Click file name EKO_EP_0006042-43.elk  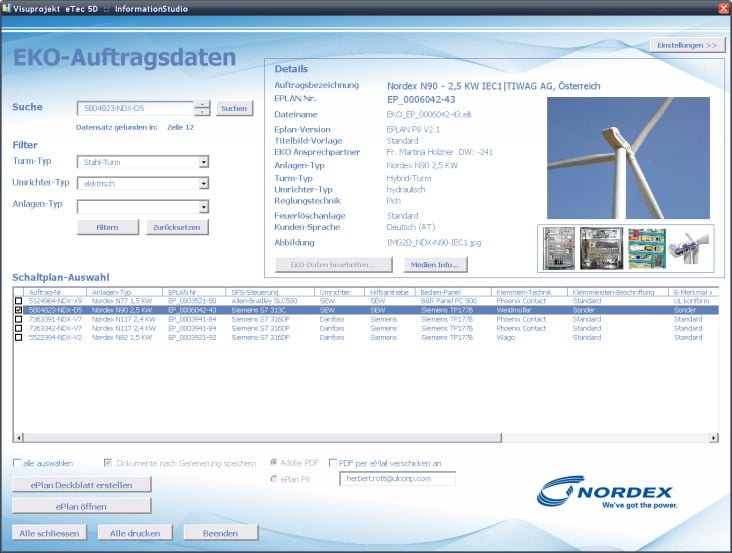point(429,114)
